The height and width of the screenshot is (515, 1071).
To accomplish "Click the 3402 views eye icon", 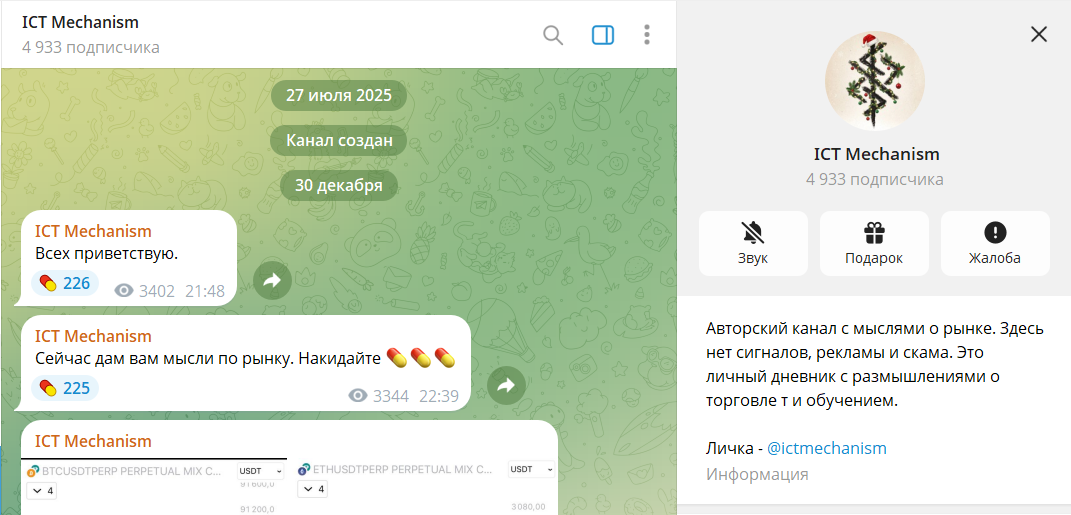I will (x=124, y=291).
